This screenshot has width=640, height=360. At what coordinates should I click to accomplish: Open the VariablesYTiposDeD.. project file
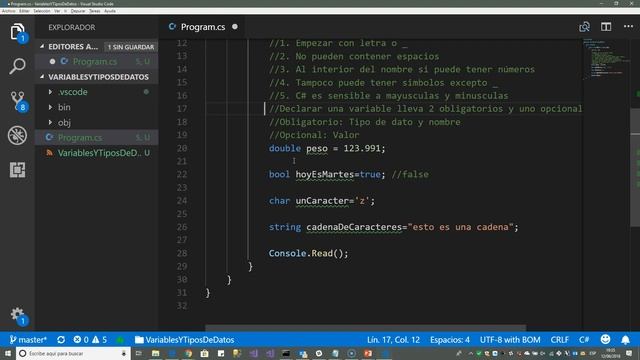(97, 153)
